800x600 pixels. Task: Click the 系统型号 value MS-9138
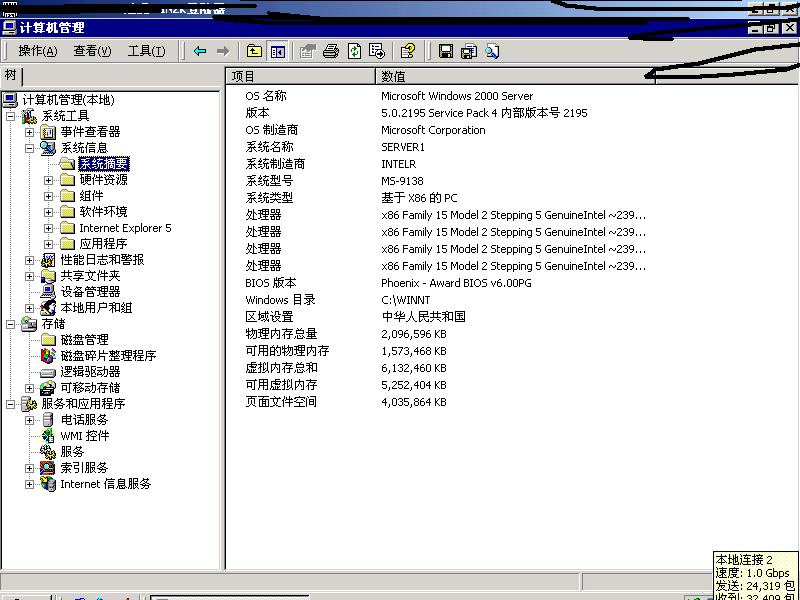pos(403,181)
